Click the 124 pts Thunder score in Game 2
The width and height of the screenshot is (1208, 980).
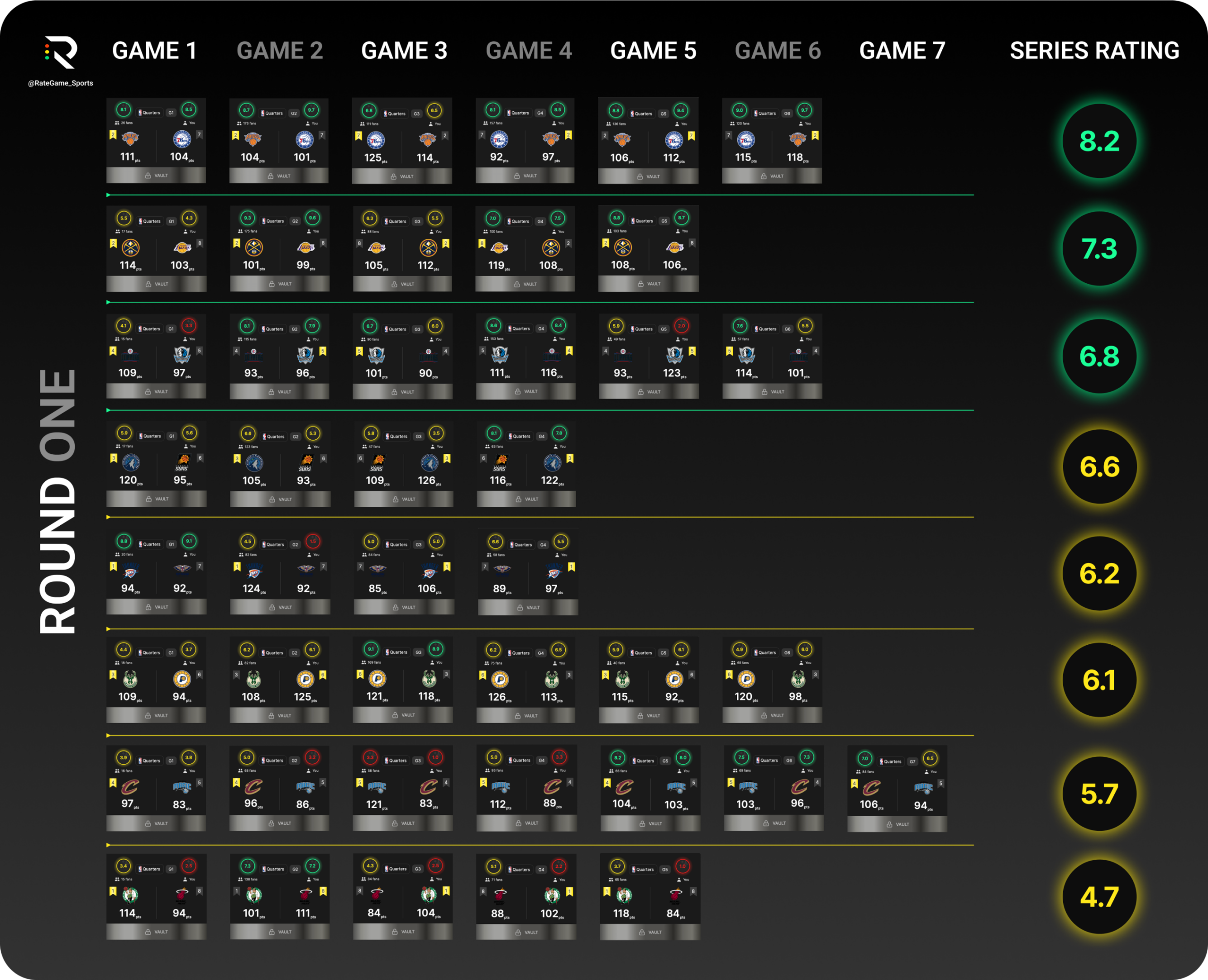[x=254, y=589]
